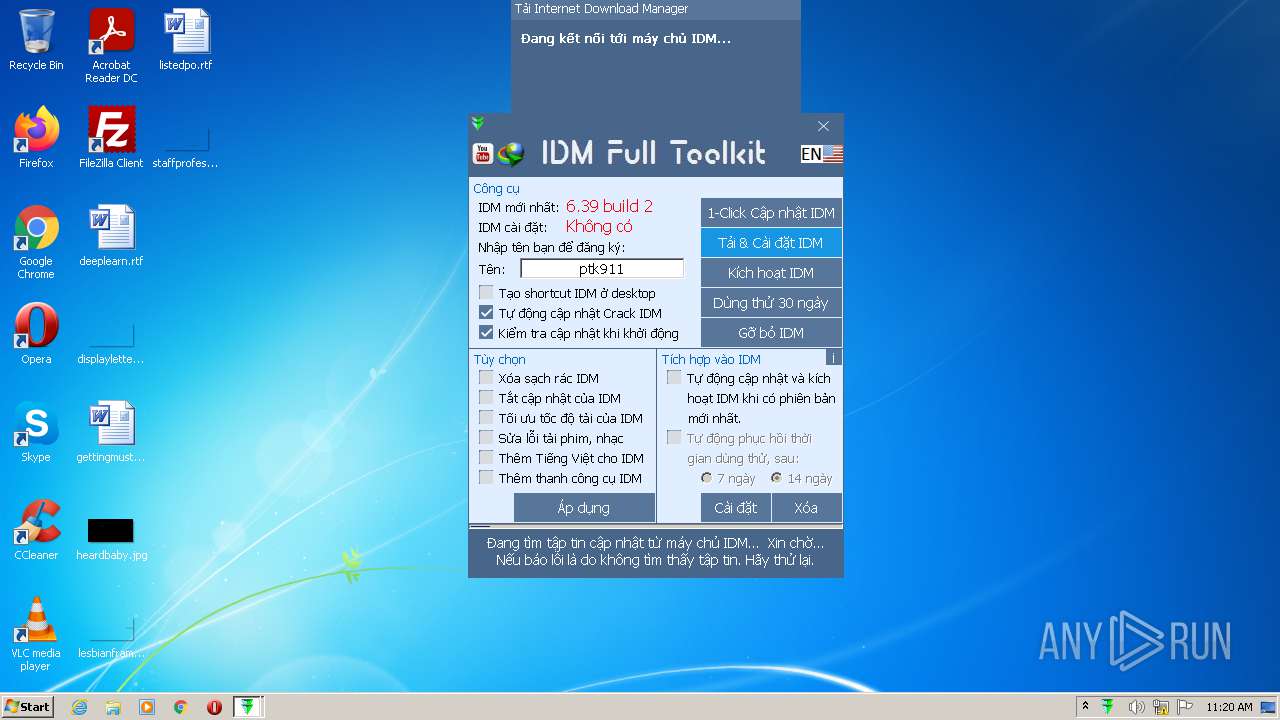1280x720 pixels.
Task: Check 'Sửa lỗi tải phim, nhạc' option
Action: (486, 438)
